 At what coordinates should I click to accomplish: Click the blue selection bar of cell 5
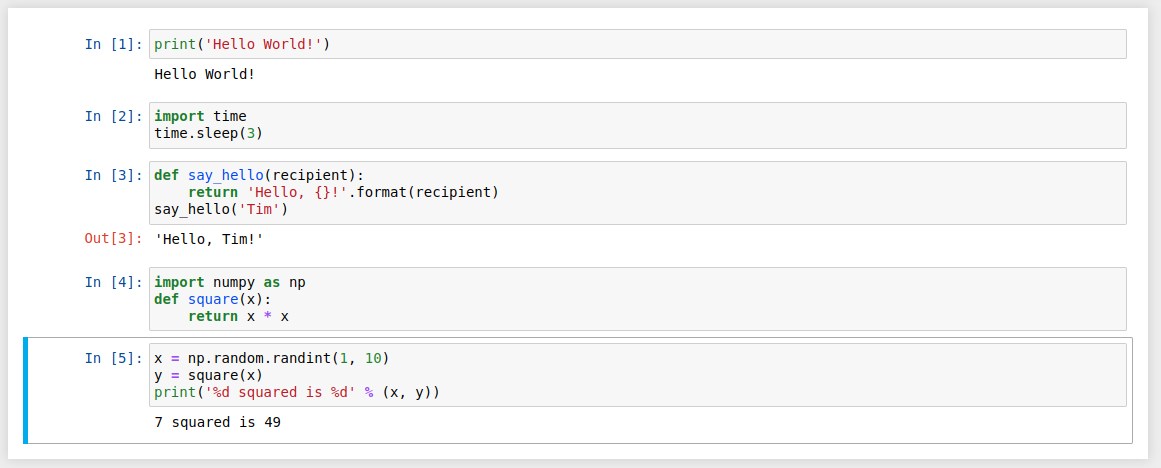[x=26, y=390]
